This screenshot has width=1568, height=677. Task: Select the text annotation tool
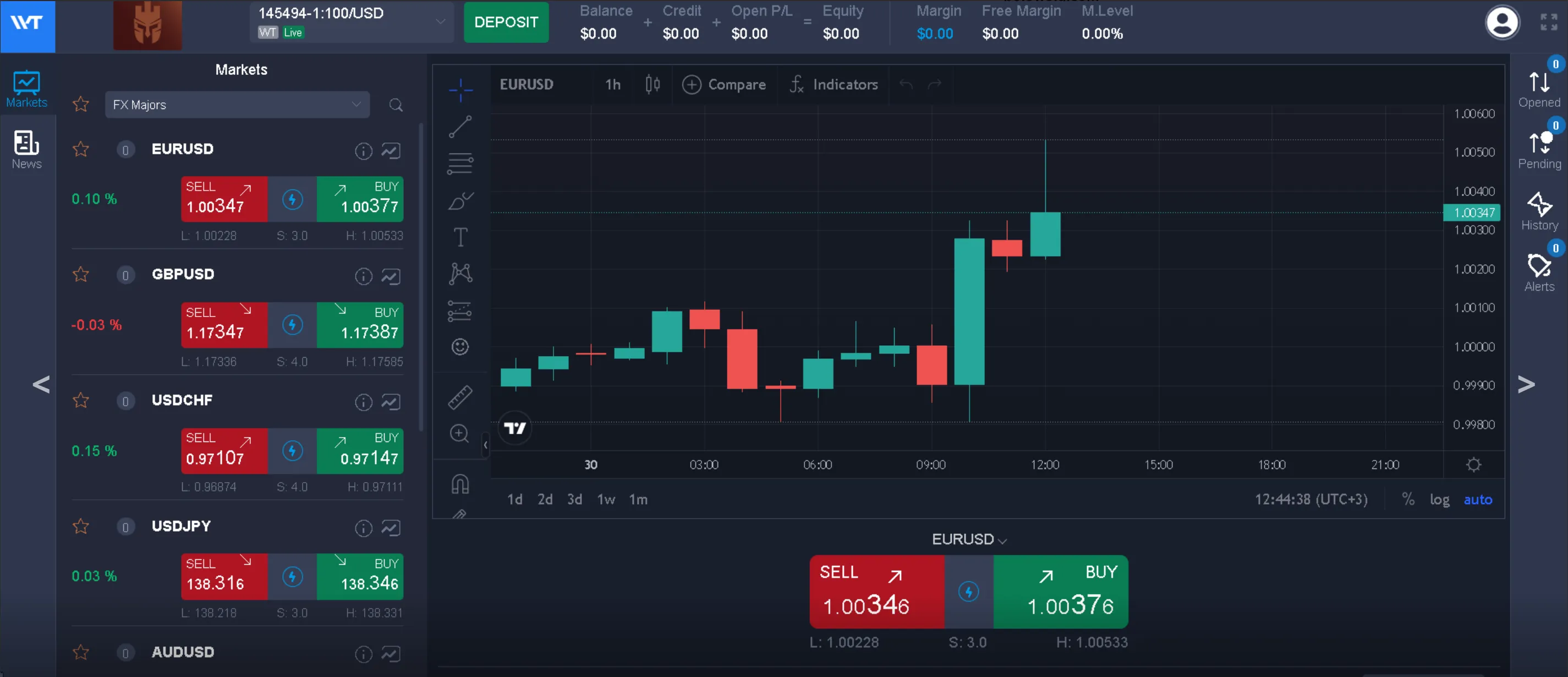461,237
